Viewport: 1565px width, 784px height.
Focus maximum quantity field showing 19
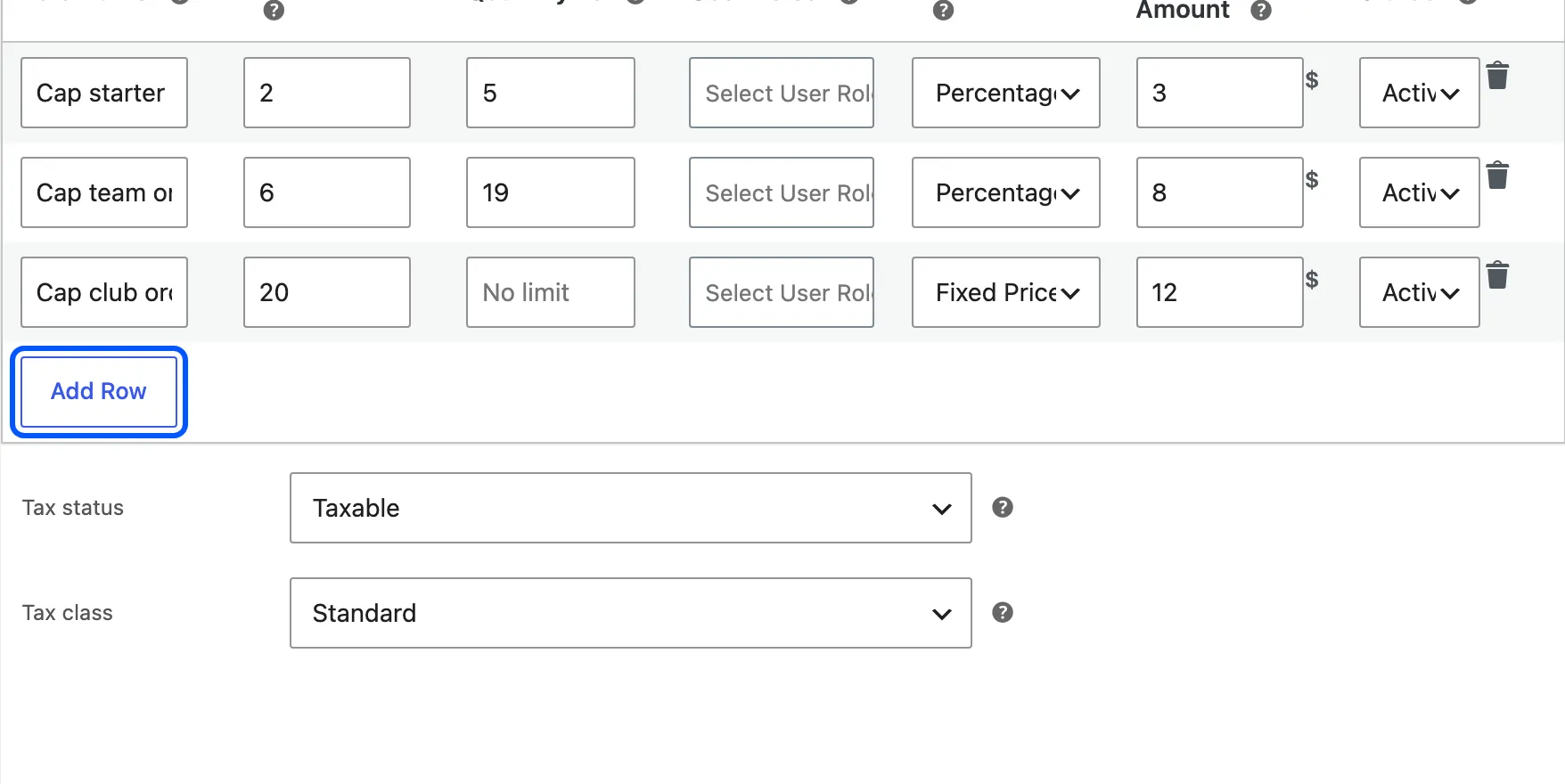pyautogui.click(x=551, y=192)
